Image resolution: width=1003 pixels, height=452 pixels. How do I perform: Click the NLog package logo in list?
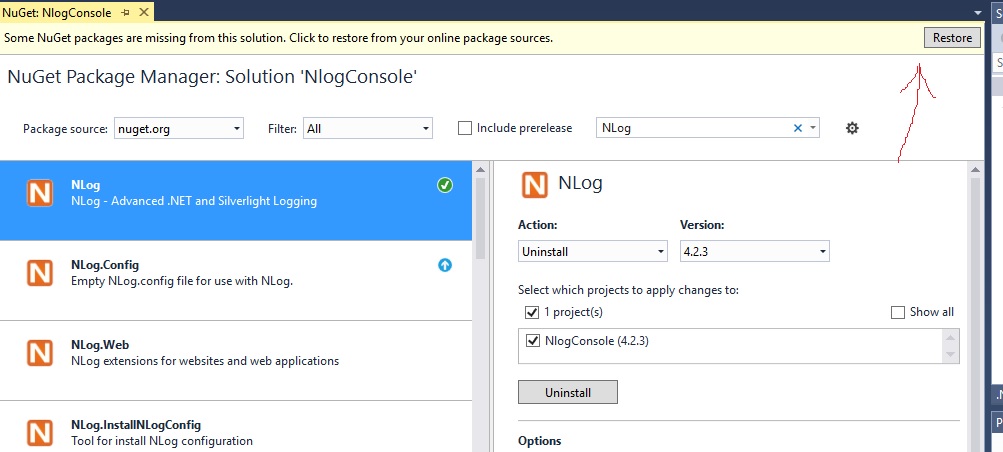[x=40, y=192]
